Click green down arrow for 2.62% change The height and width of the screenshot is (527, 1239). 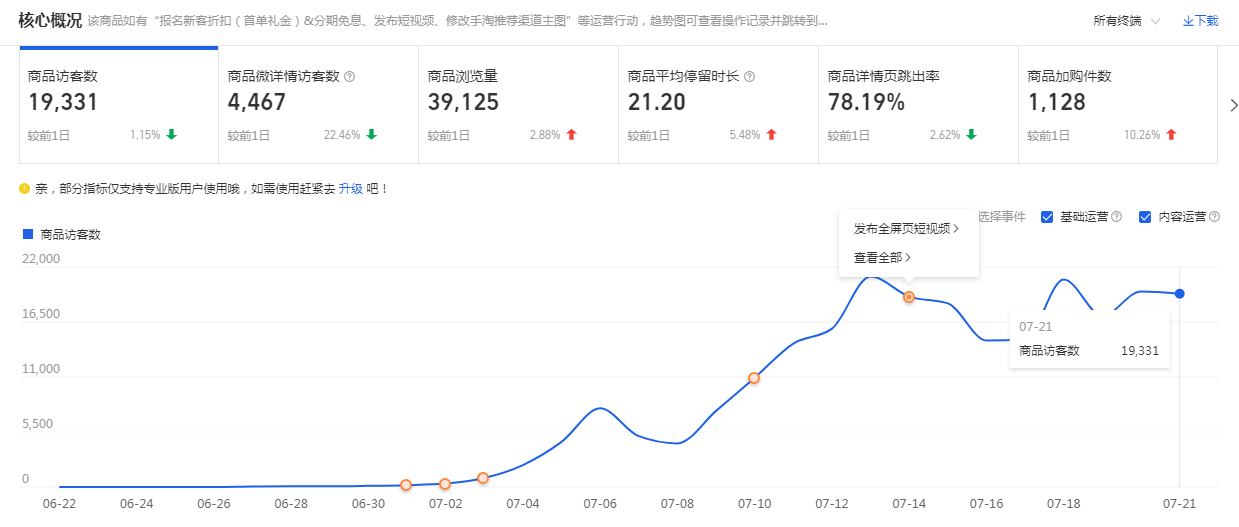click(971, 134)
